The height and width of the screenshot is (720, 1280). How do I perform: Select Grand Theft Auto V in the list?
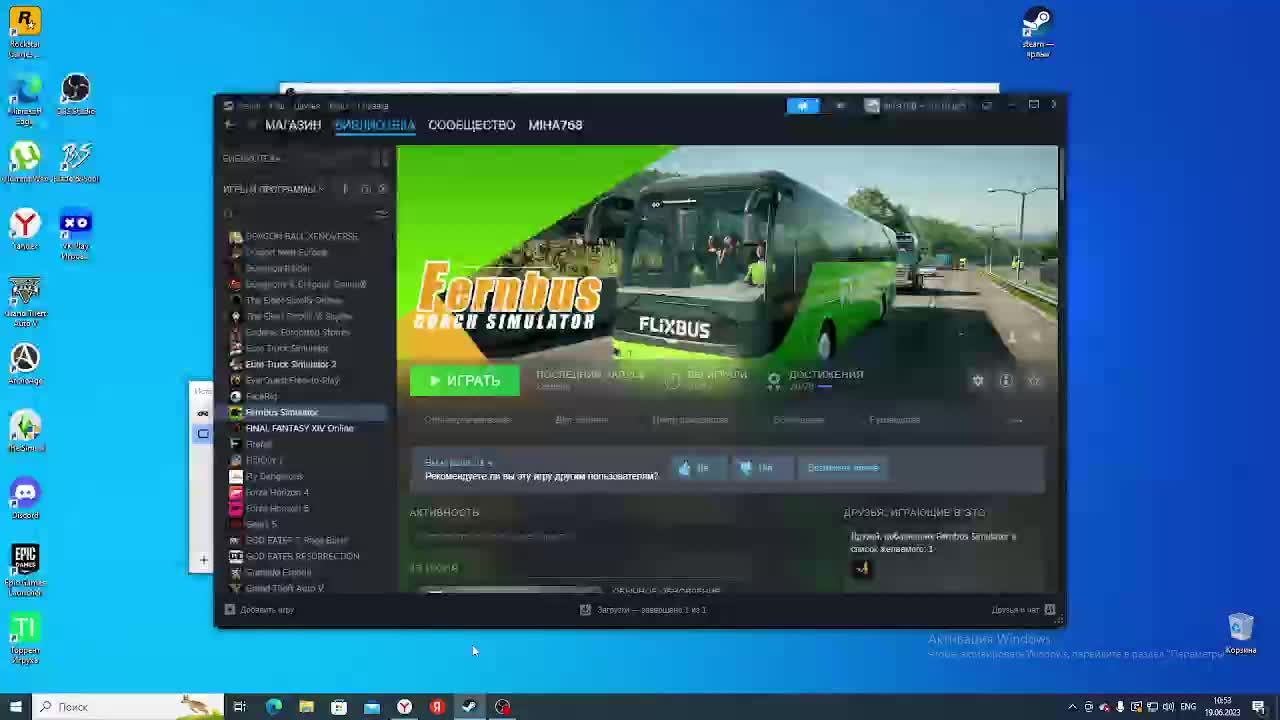[x=284, y=588]
